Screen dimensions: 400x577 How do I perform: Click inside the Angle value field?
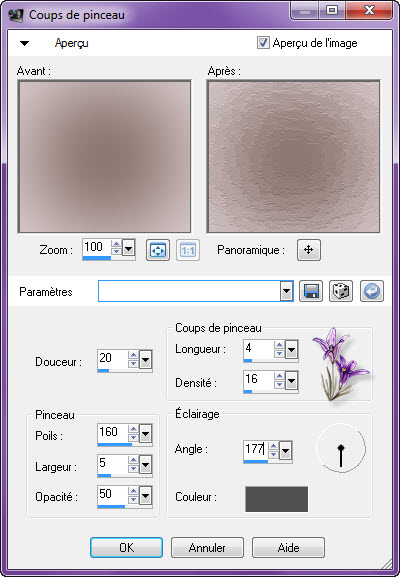coord(255,449)
